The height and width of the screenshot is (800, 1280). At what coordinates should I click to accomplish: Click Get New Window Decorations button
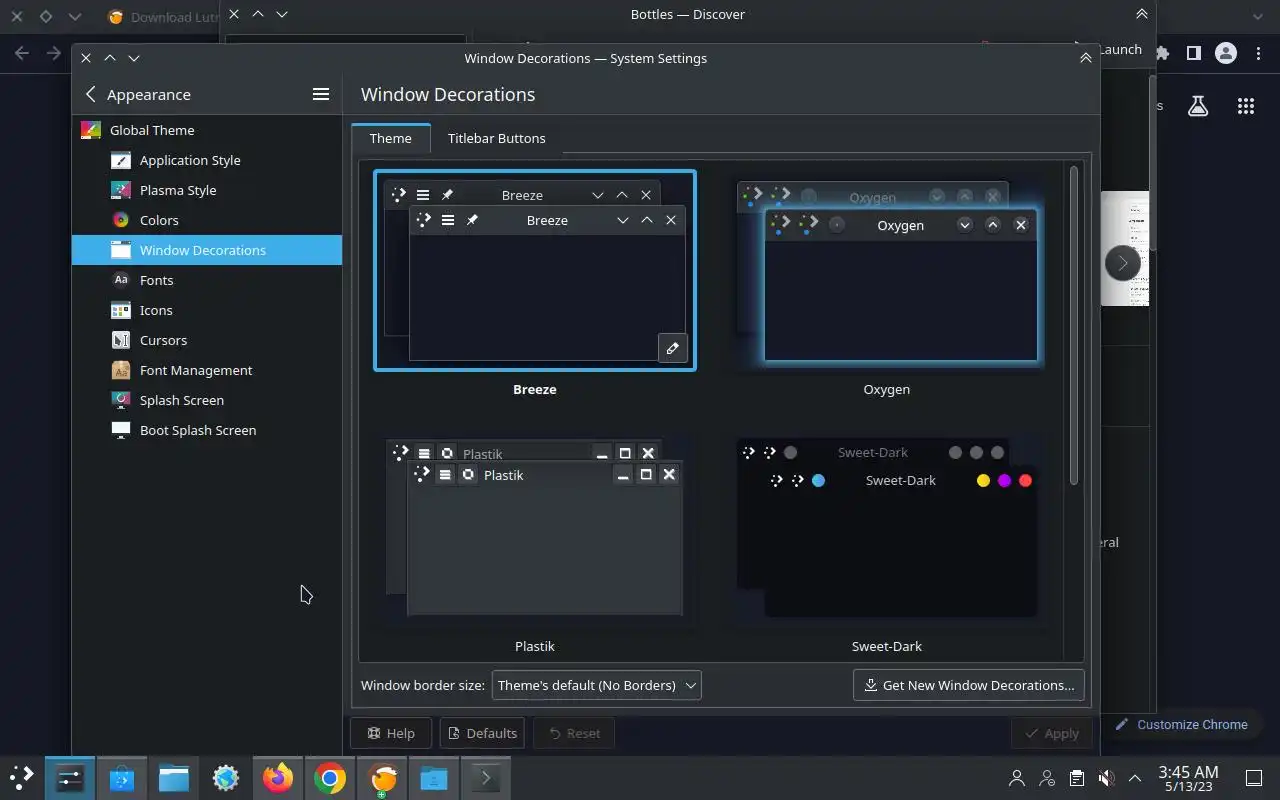coord(968,685)
